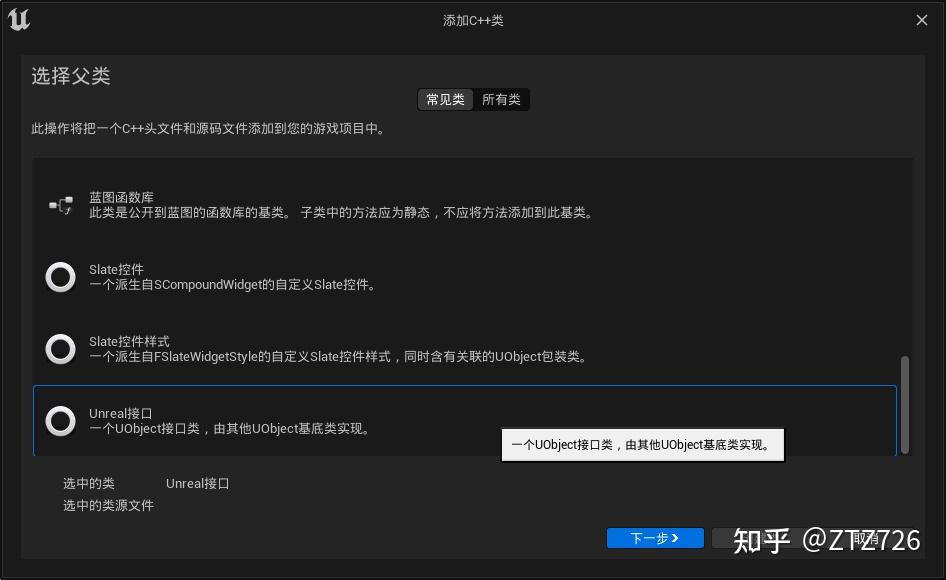Select the Slate控件样式 class row

(x=300, y=349)
